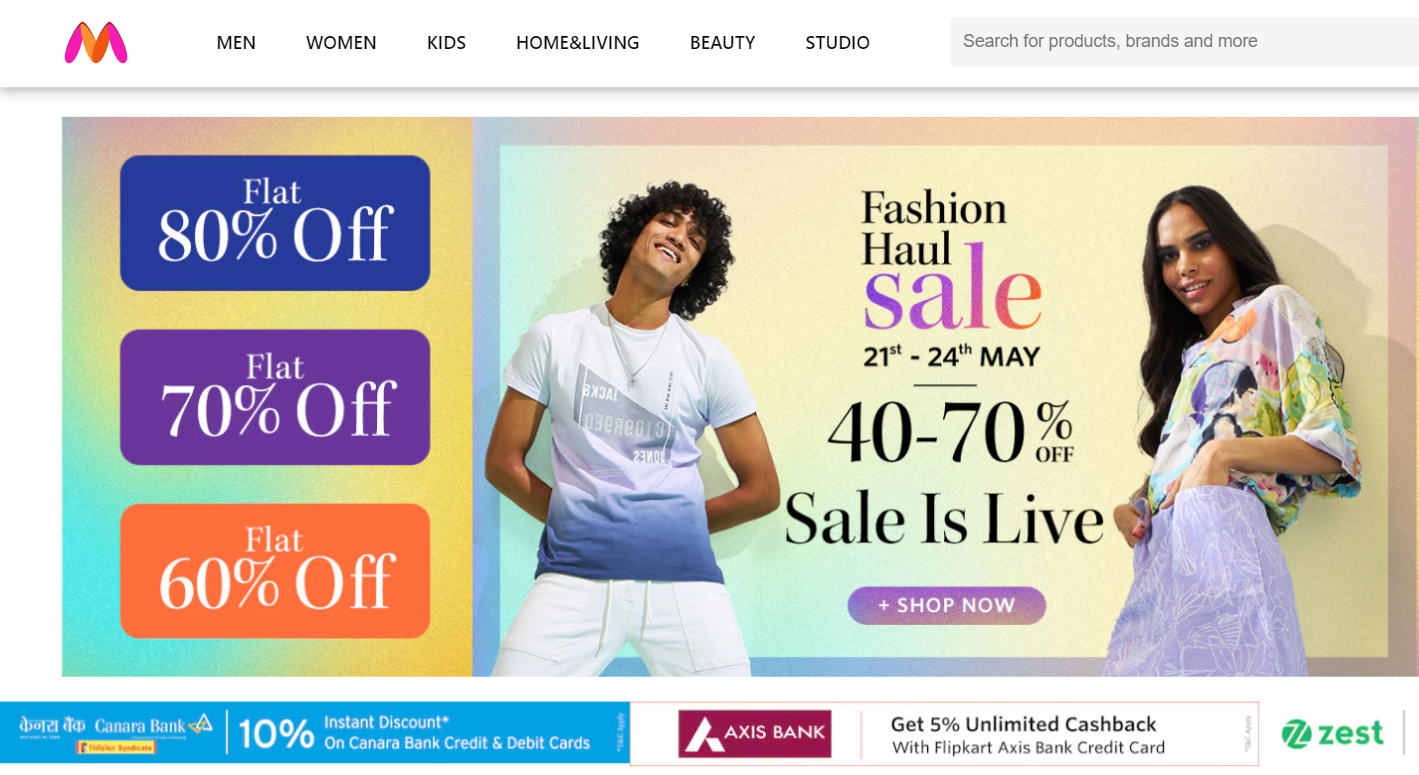The image size is (1419, 775).
Task: Choose the Flat 70% Off tile
Action: tap(275, 397)
